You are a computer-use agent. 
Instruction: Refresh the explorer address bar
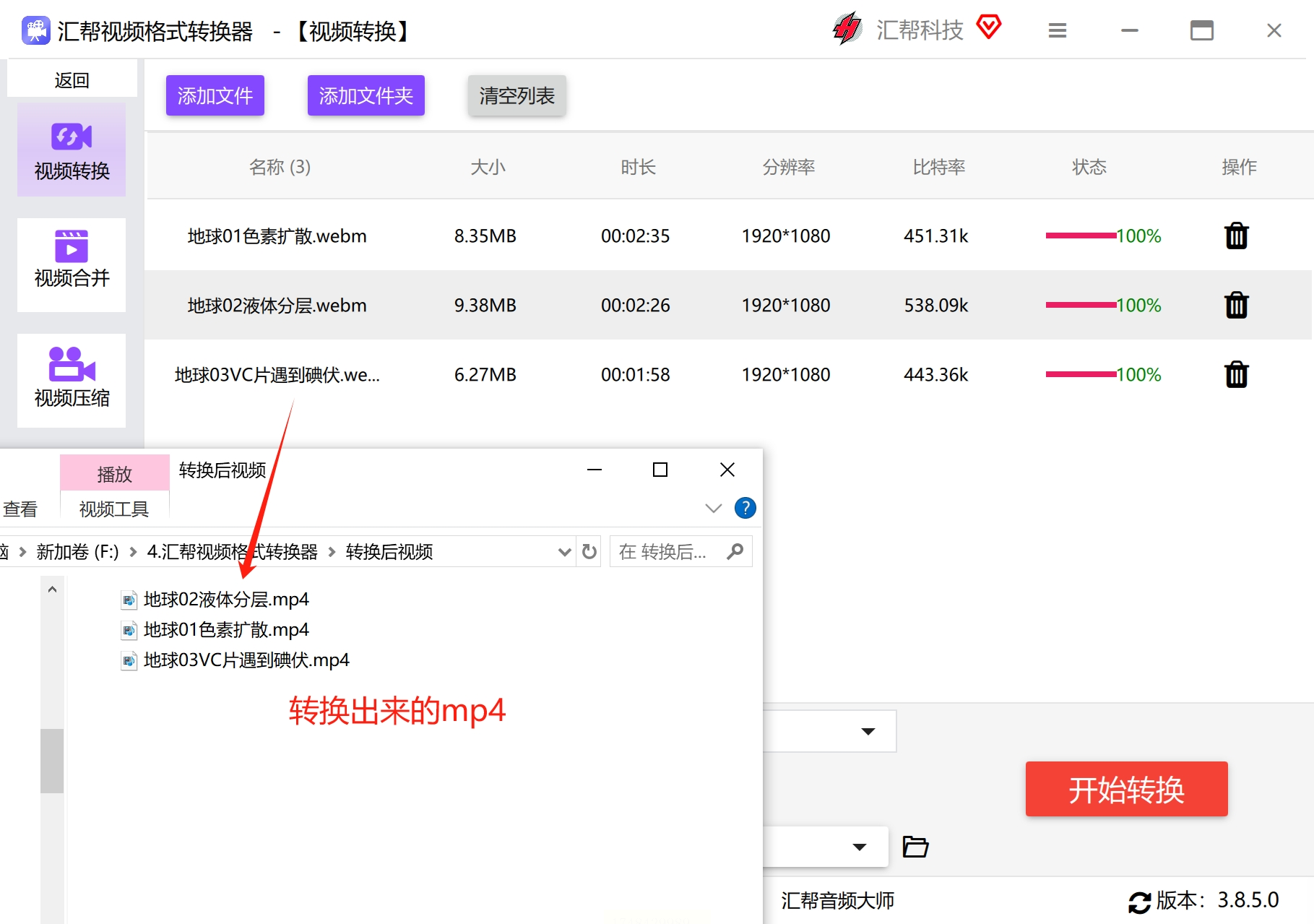[x=589, y=552]
